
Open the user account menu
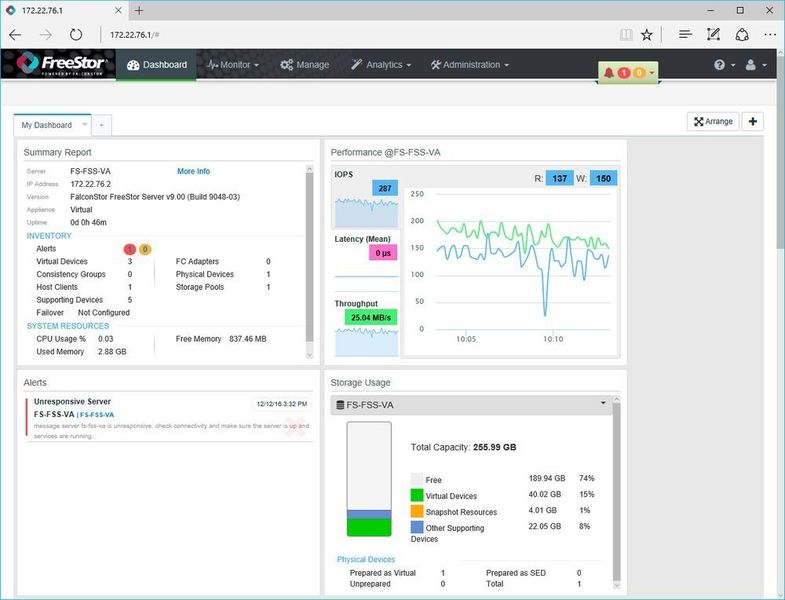[x=755, y=65]
